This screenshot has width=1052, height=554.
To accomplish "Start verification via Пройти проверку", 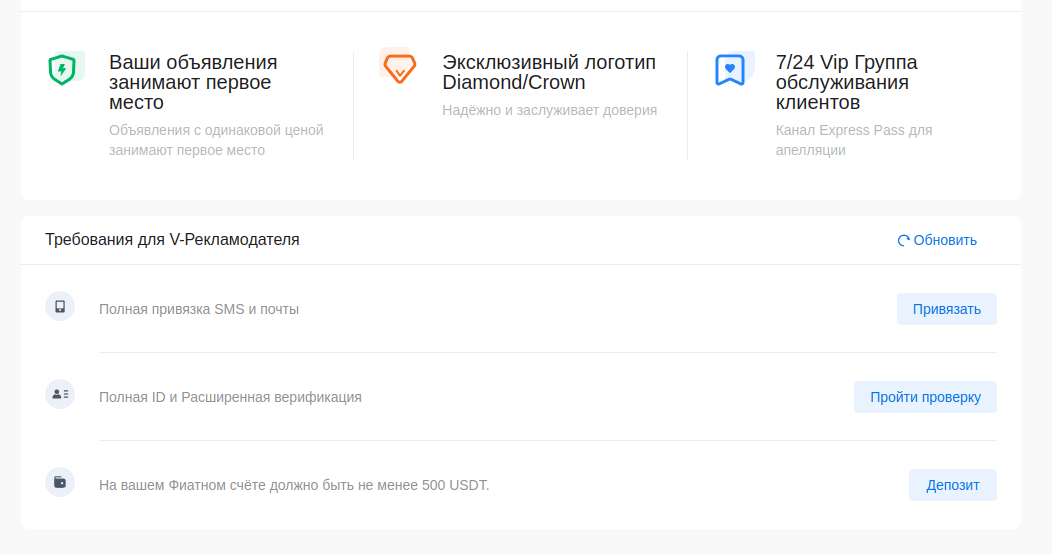I will point(925,397).
